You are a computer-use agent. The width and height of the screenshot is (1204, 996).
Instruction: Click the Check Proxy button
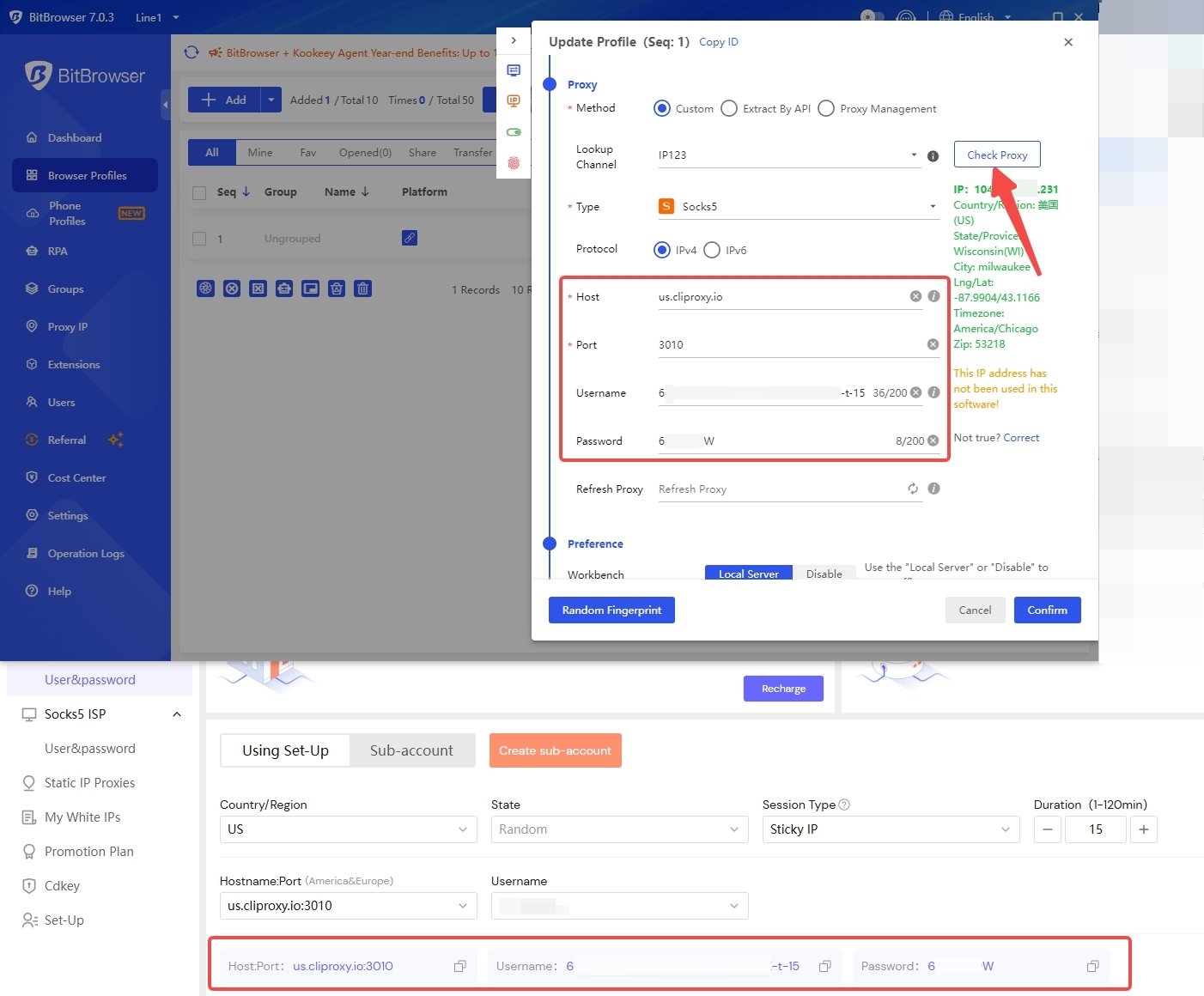(996, 155)
